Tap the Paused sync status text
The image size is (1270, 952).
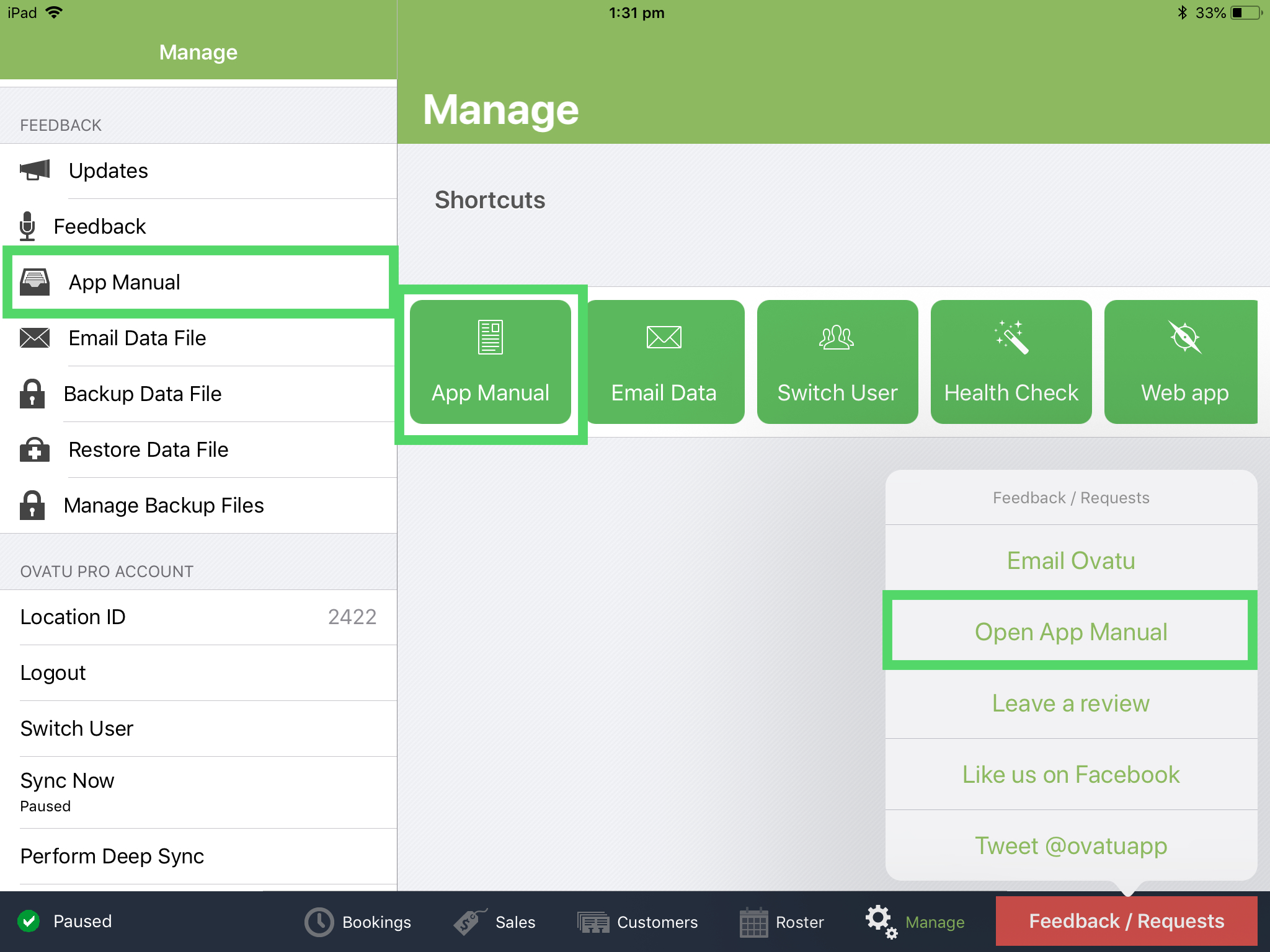82,921
